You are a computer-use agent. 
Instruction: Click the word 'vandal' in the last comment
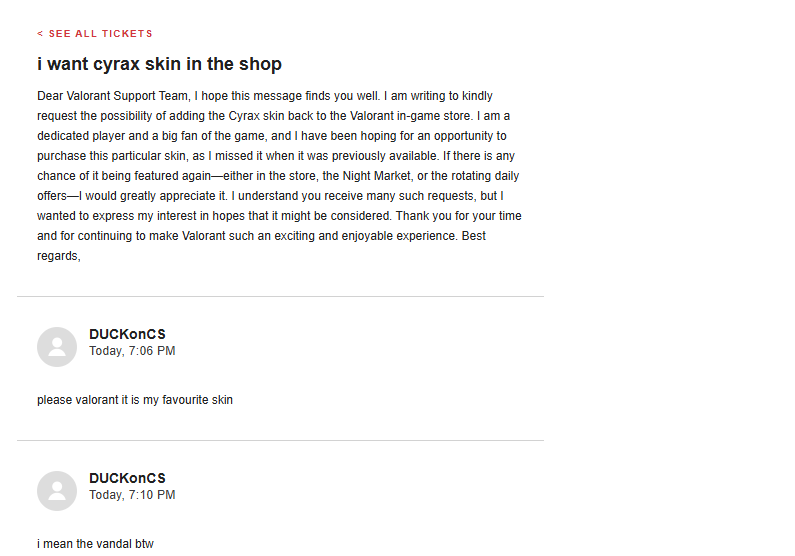click(x=114, y=544)
